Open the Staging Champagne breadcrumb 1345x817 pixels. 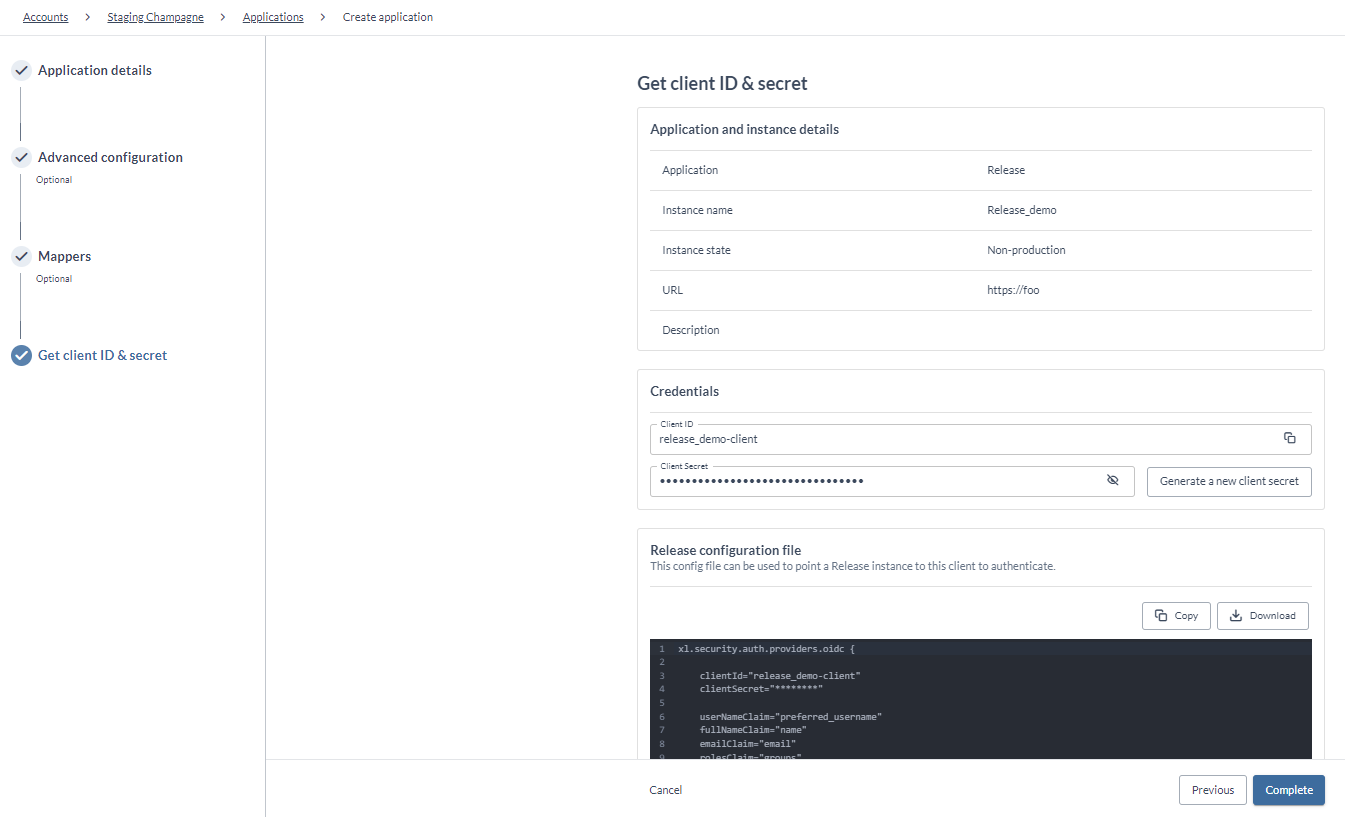pyautogui.click(x=155, y=17)
